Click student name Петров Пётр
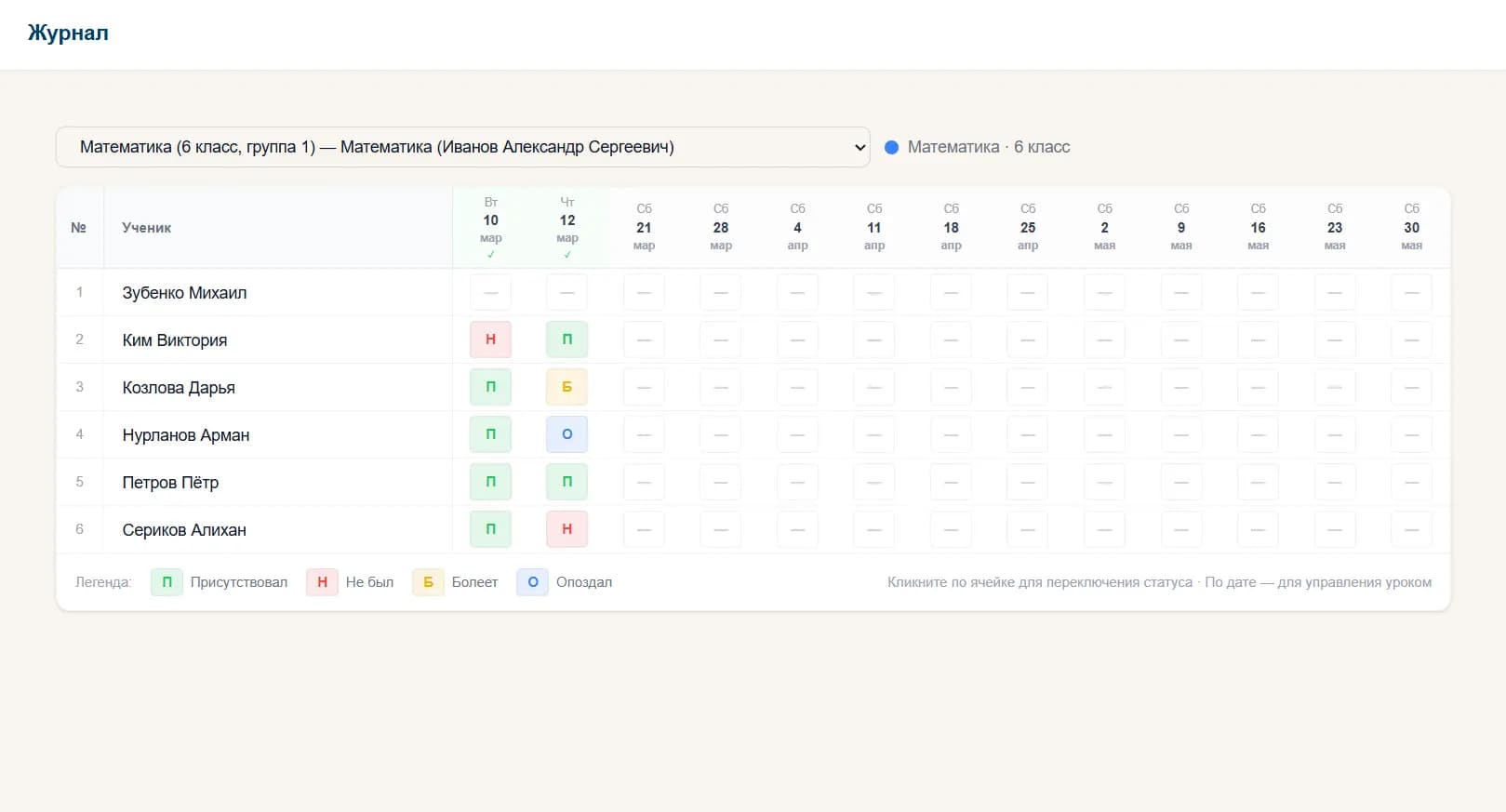 (x=170, y=483)
